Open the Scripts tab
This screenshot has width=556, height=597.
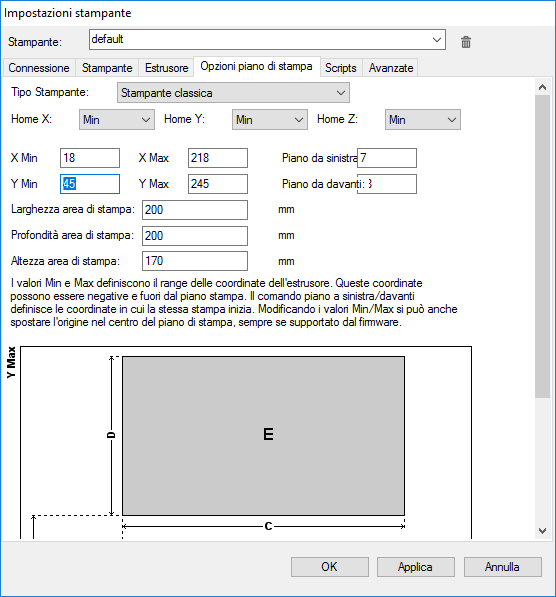[341, 68]
